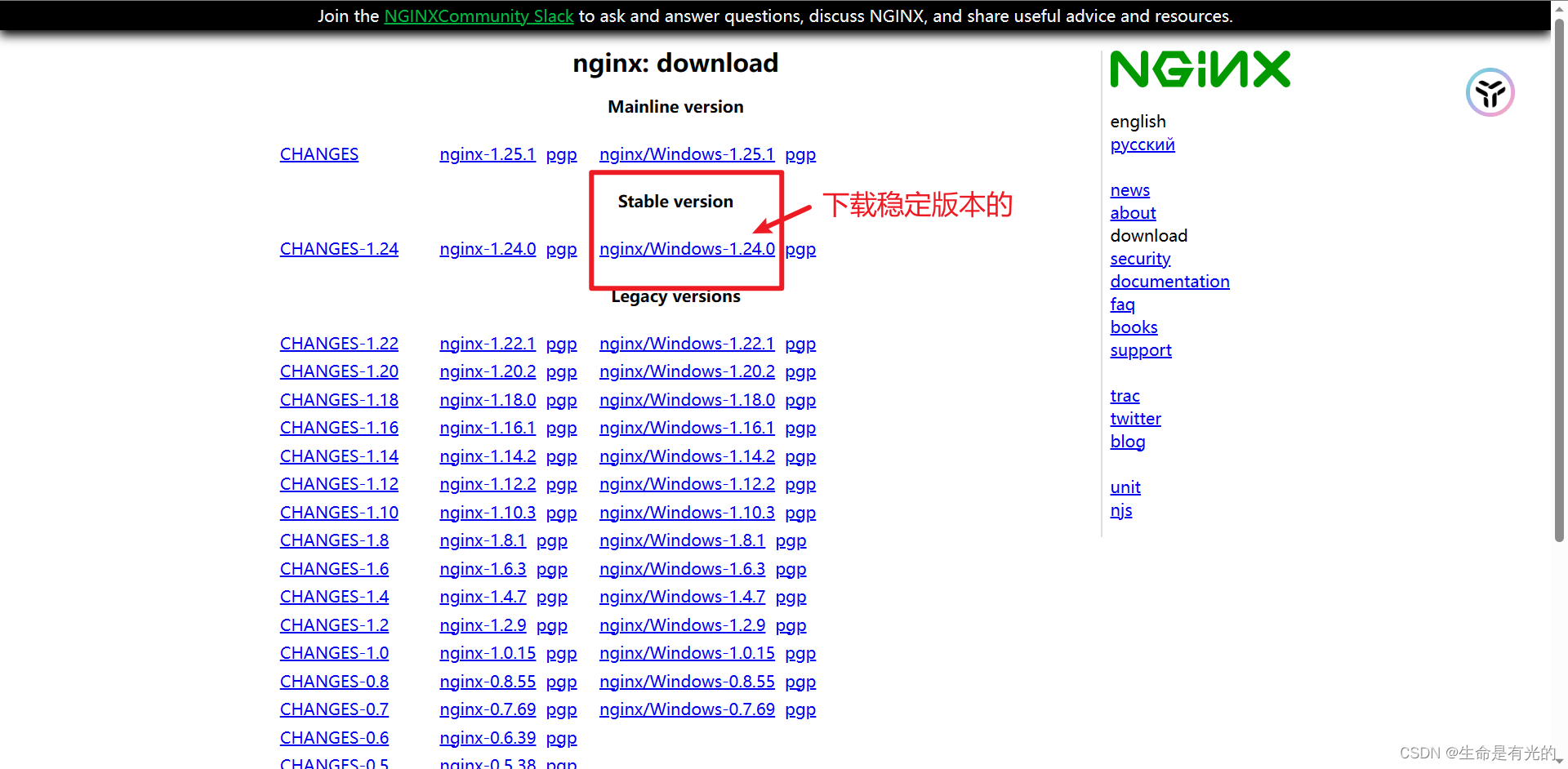Open the faq page in sidebar
This screenshot has width=1568, height=769.
(x=1122, y=304)
